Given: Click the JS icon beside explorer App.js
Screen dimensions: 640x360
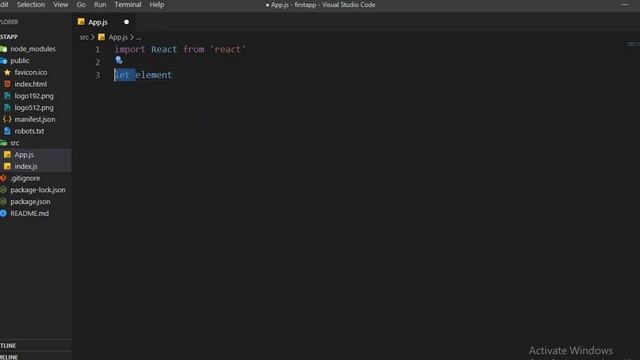Looking at the screenshot, I should point(7,155).
